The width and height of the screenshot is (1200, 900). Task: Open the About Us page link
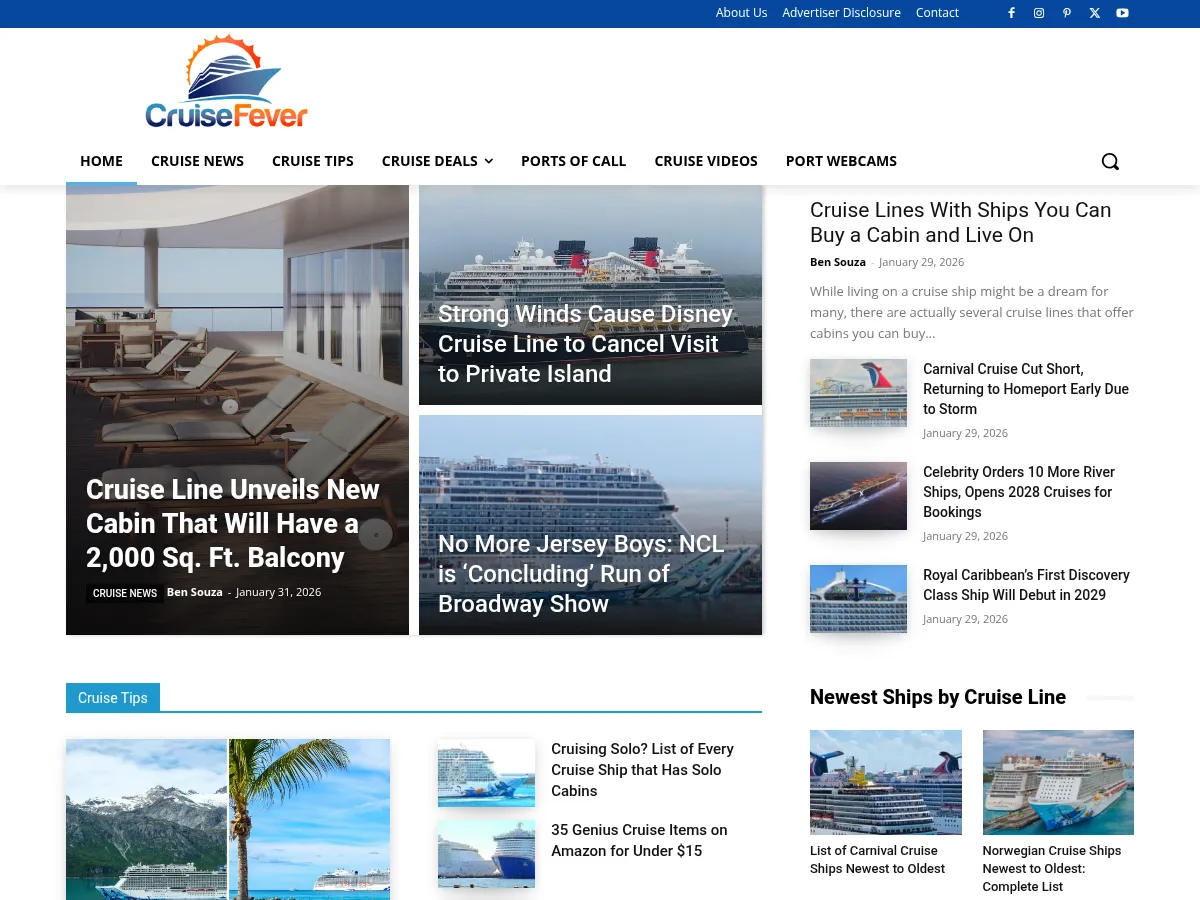[741, 13]
